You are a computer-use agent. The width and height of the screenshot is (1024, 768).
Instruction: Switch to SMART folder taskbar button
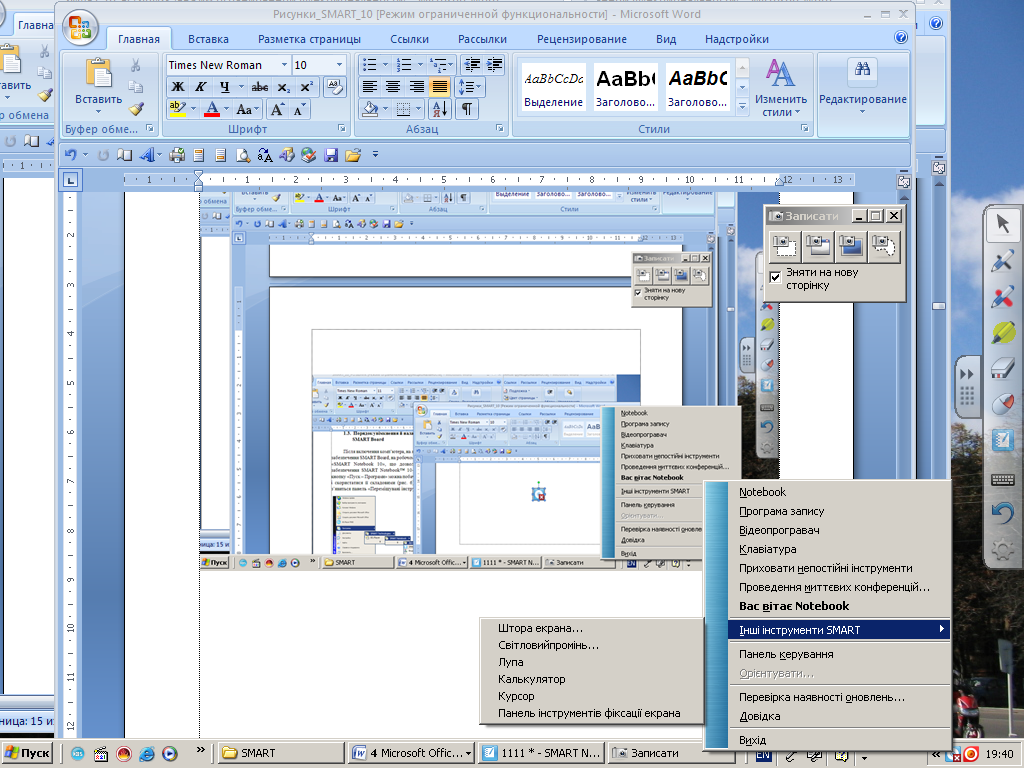click(x=280, y=753)
